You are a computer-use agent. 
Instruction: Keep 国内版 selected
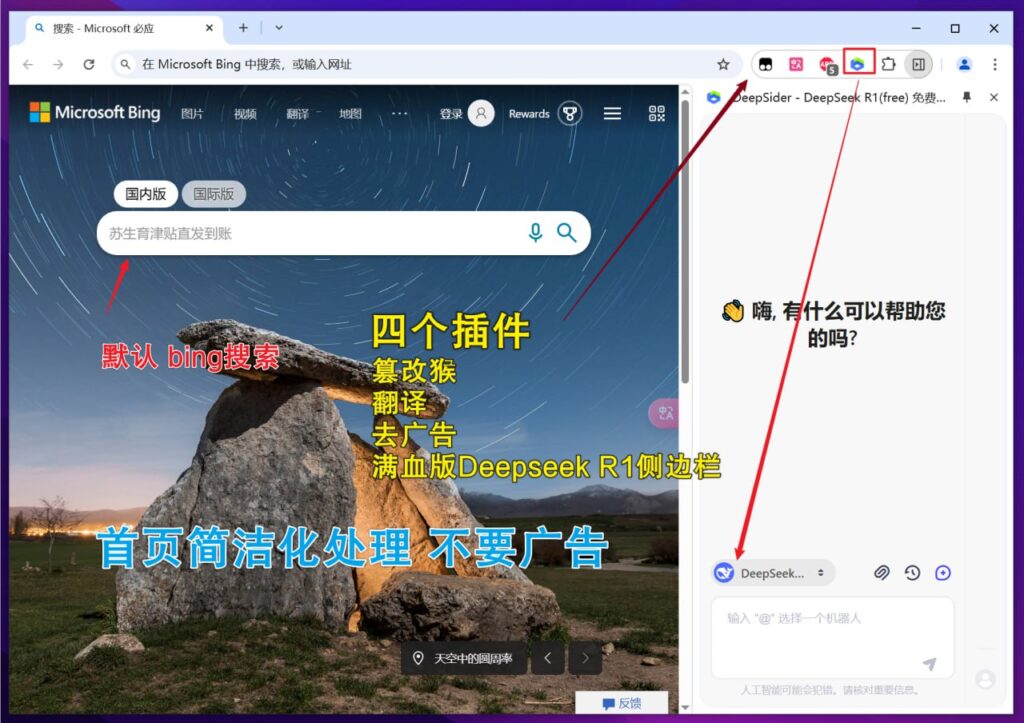click(x=145, y=194)
